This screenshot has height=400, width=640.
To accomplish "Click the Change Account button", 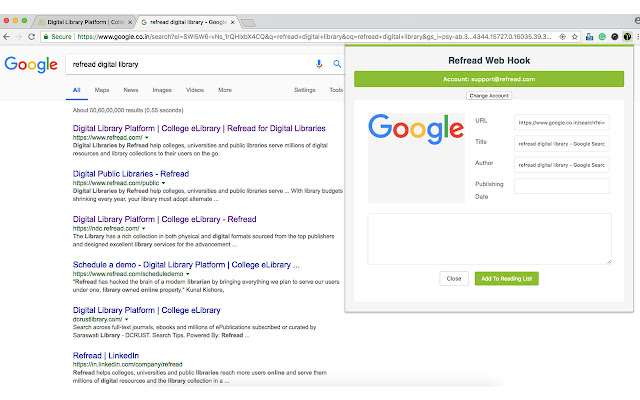I will pos(489,96).
